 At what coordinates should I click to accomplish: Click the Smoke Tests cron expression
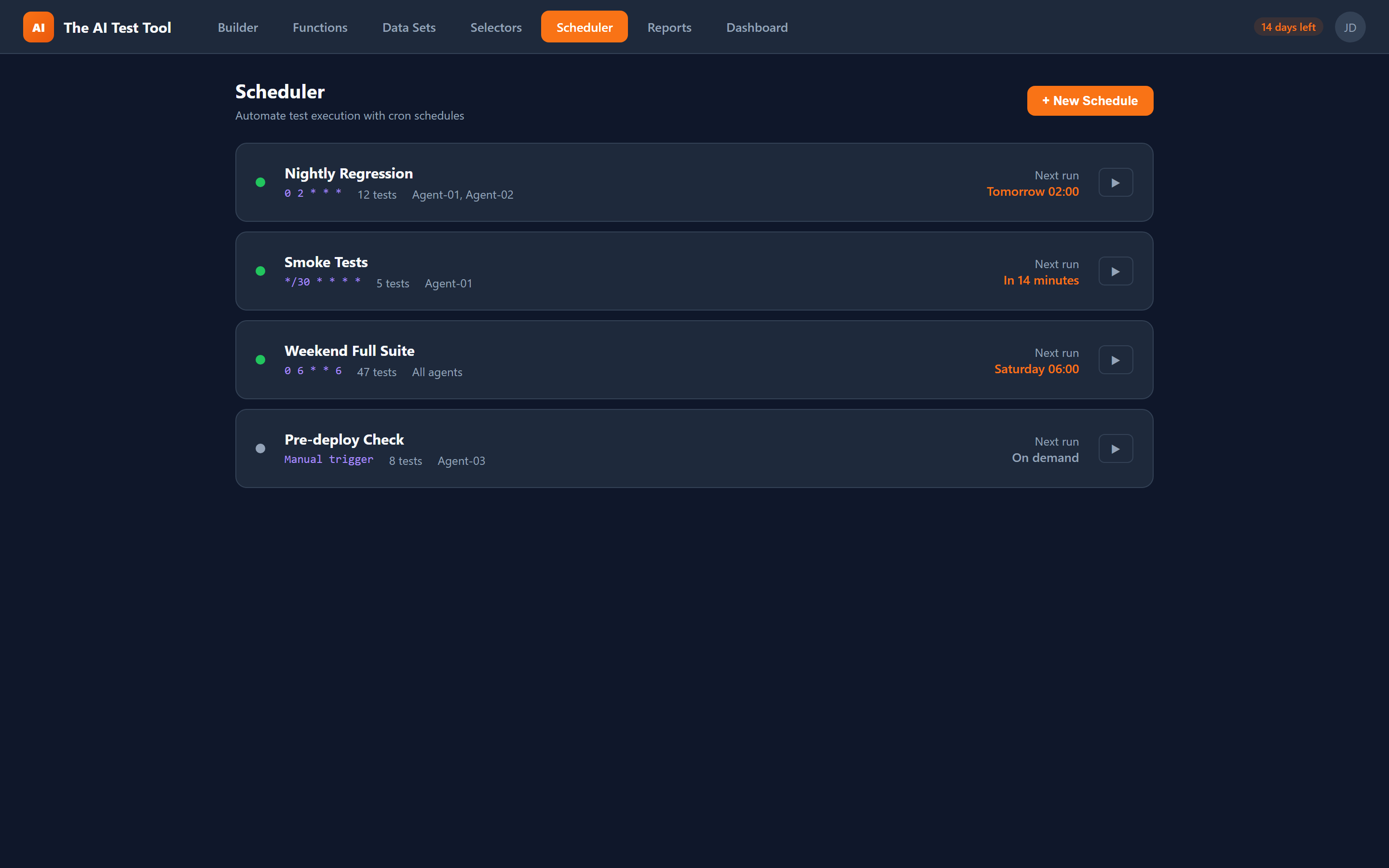click(x=323, y=281)
